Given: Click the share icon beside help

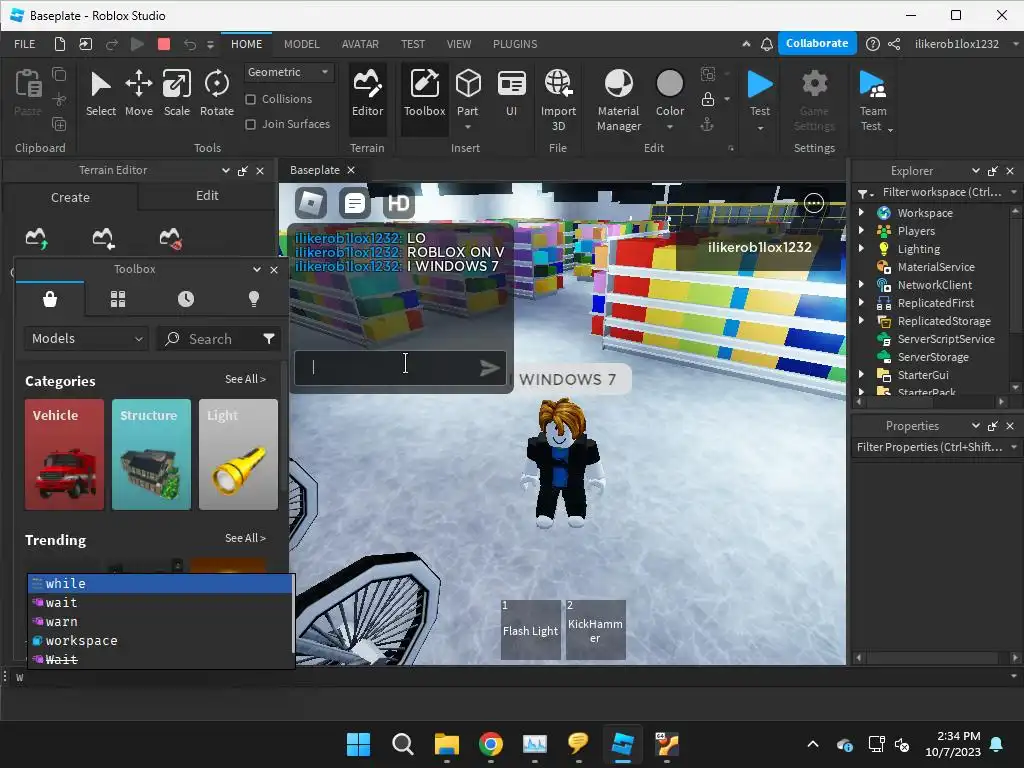Looking at the screenshot, I should (x=894, y=44).
